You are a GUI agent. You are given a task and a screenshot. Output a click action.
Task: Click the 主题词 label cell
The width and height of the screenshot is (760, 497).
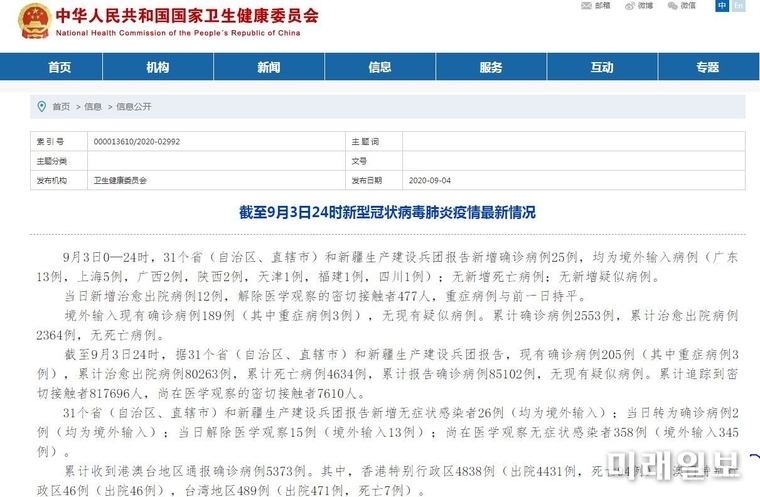[x=374, y=142]
